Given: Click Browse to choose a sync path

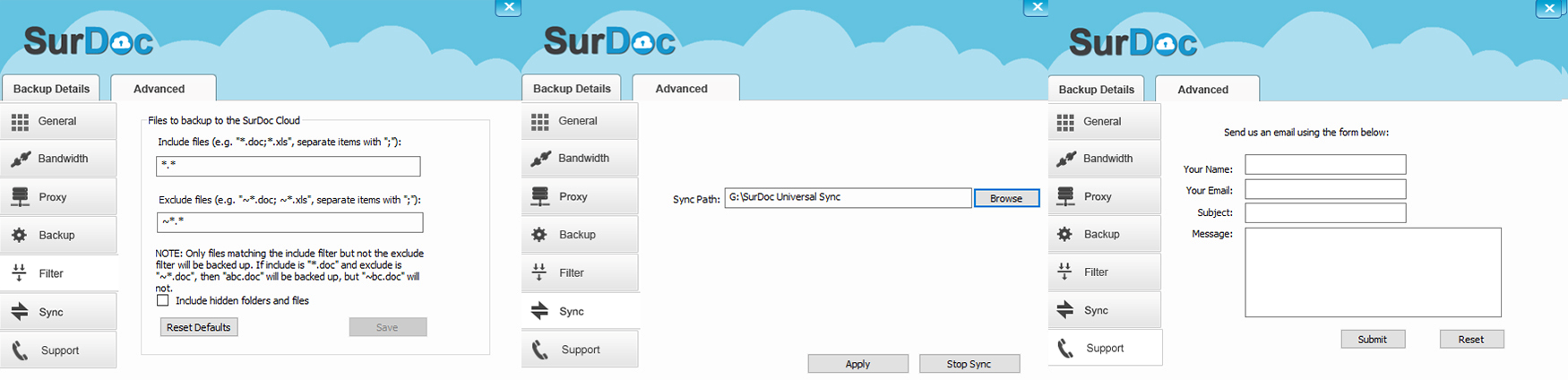Looking at the screenshot, I should pyautogui.click(x=1006, y=198).
